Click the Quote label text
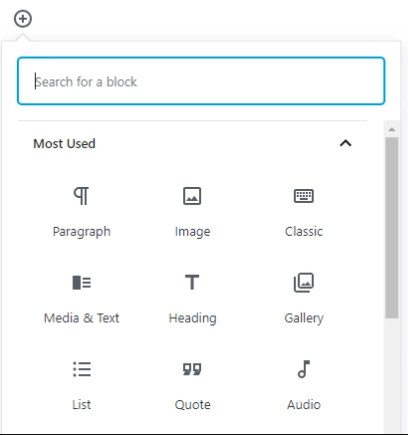Screen dimensions: 408x435 click(x=193, y=405)
